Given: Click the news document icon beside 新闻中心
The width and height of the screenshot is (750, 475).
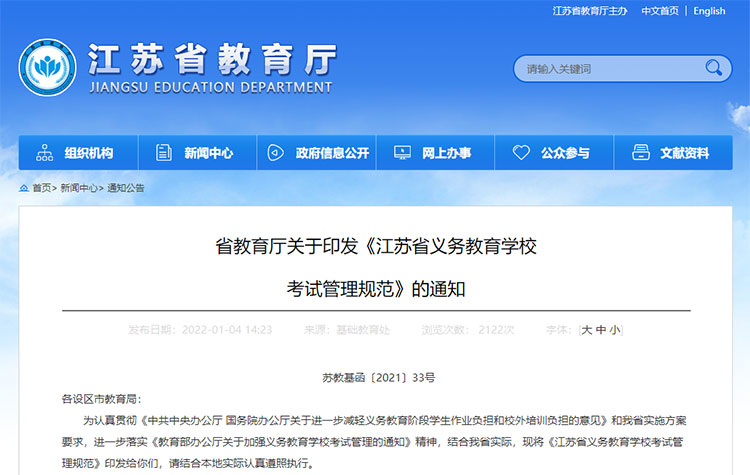Looking at the screenshot, I should point(162,153).
